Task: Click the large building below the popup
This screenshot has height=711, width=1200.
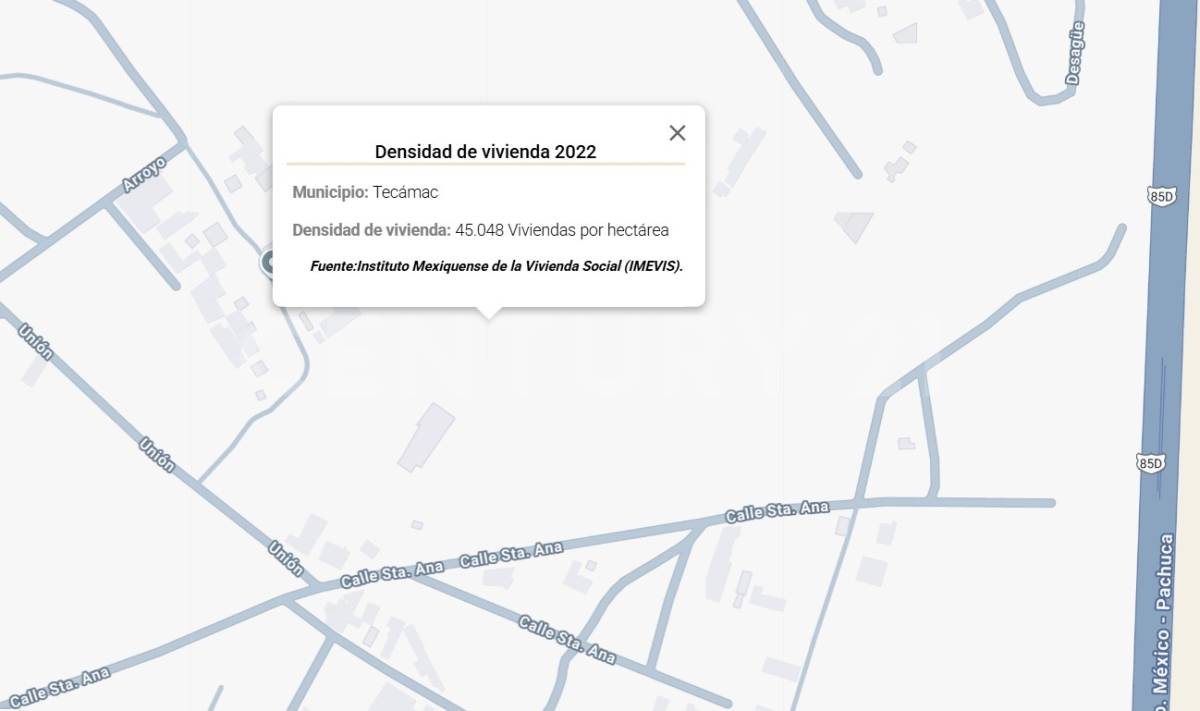Action: 426,437
